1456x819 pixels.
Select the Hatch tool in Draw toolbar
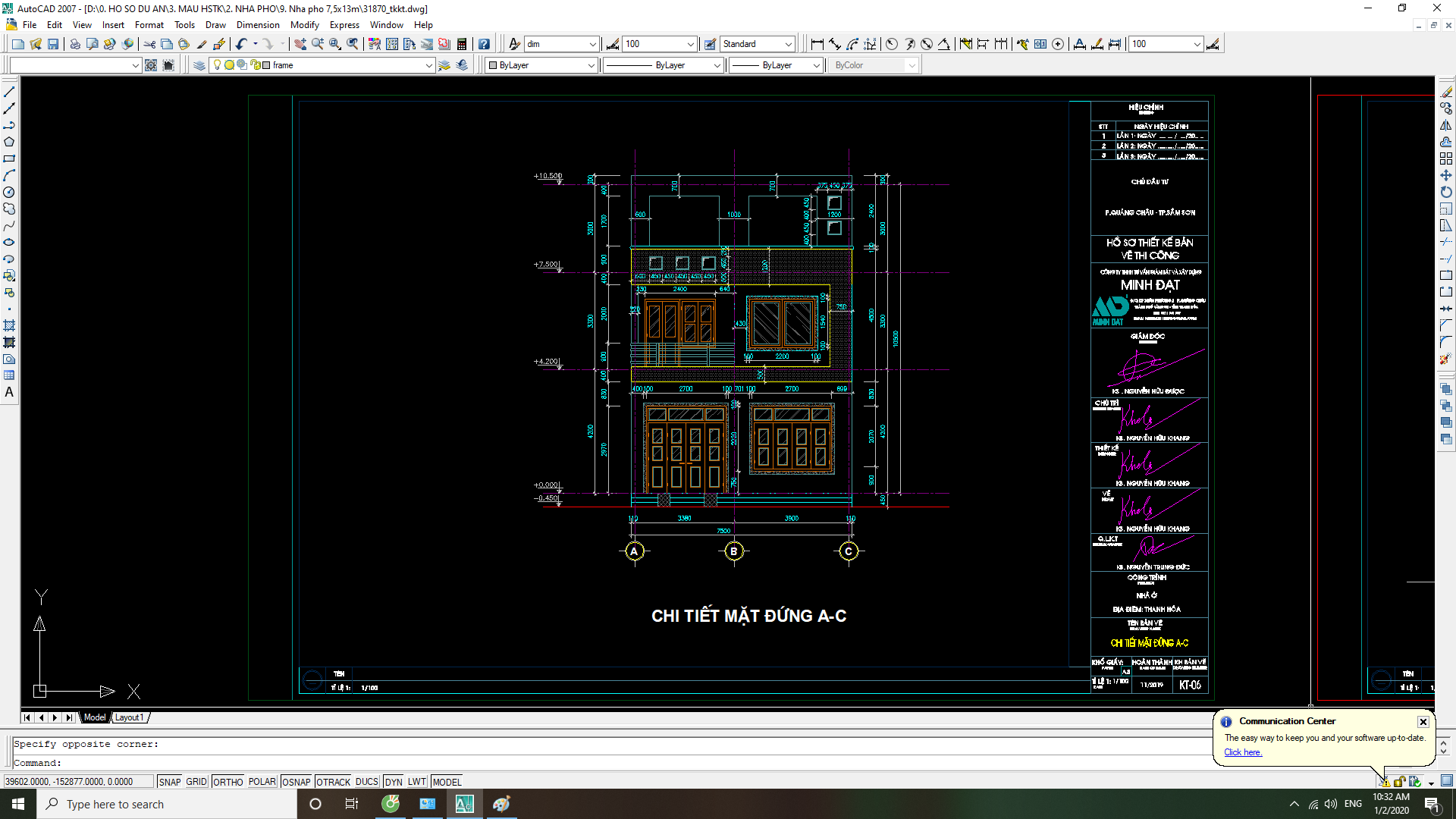tap(9, 325)
